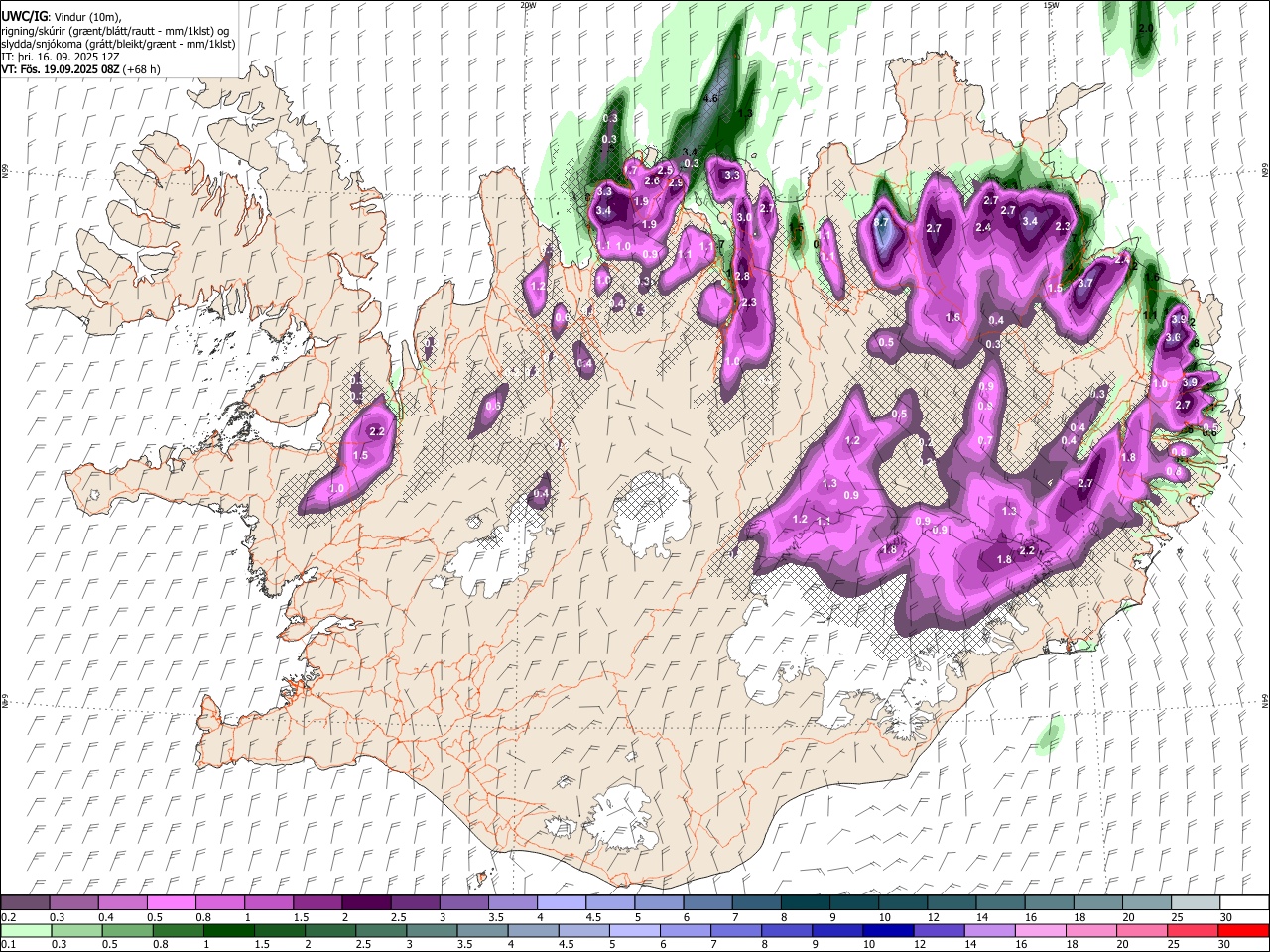Select the upper scale 18–20 grey-teal swatch
This screenshot has width=1270, height=952.
pos(1099,903)
